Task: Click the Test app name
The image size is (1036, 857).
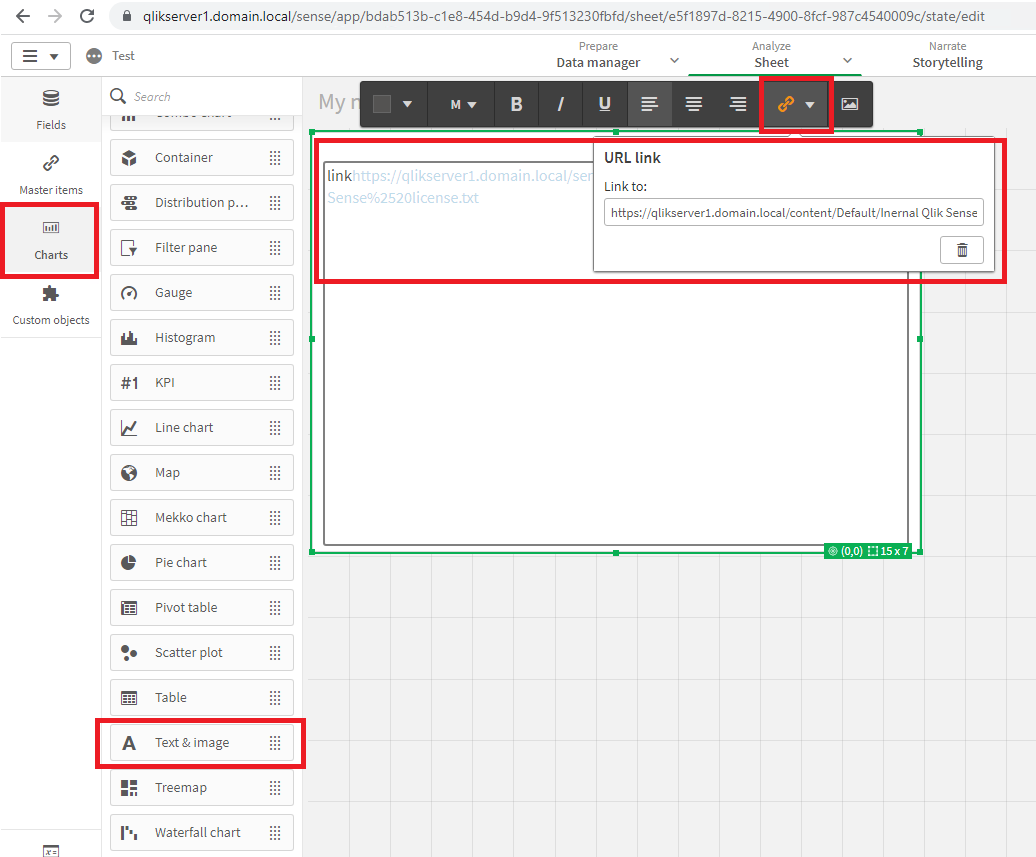Action: click(x=123, y=56)
